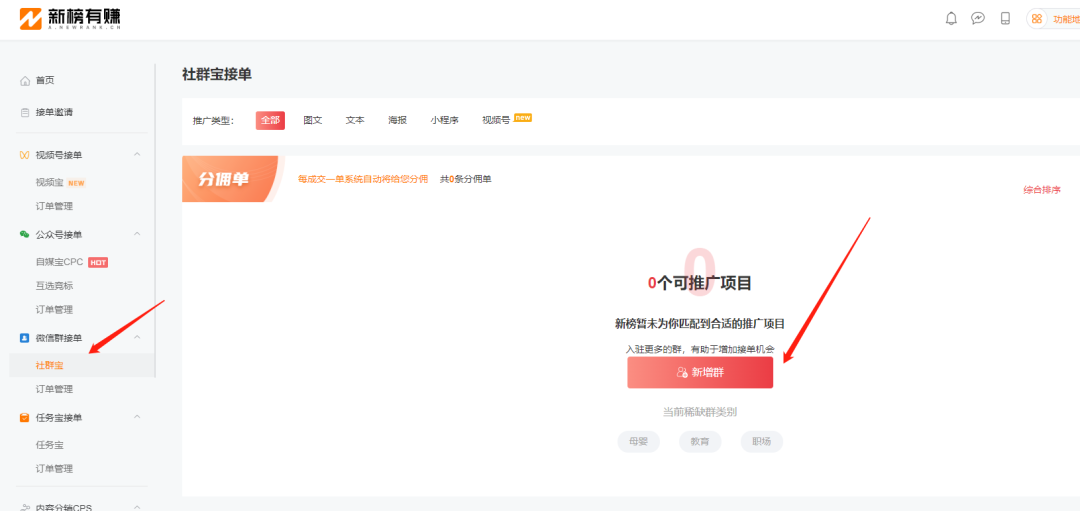Click the 社群宝接单 page title
Screen dimensions: 1080x511
[x=217, y=74]
